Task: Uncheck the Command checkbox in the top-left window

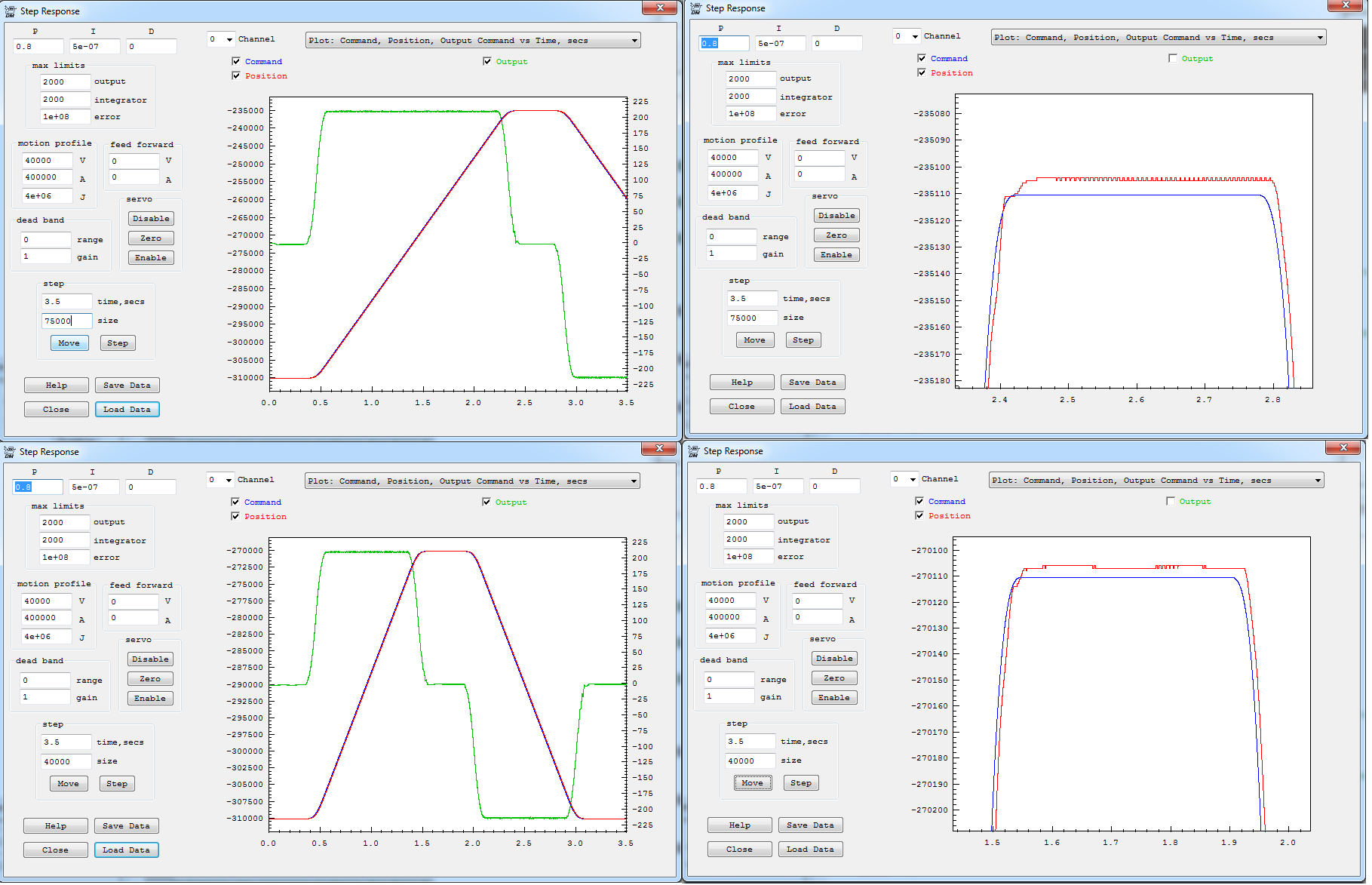Action: point(236,61)
